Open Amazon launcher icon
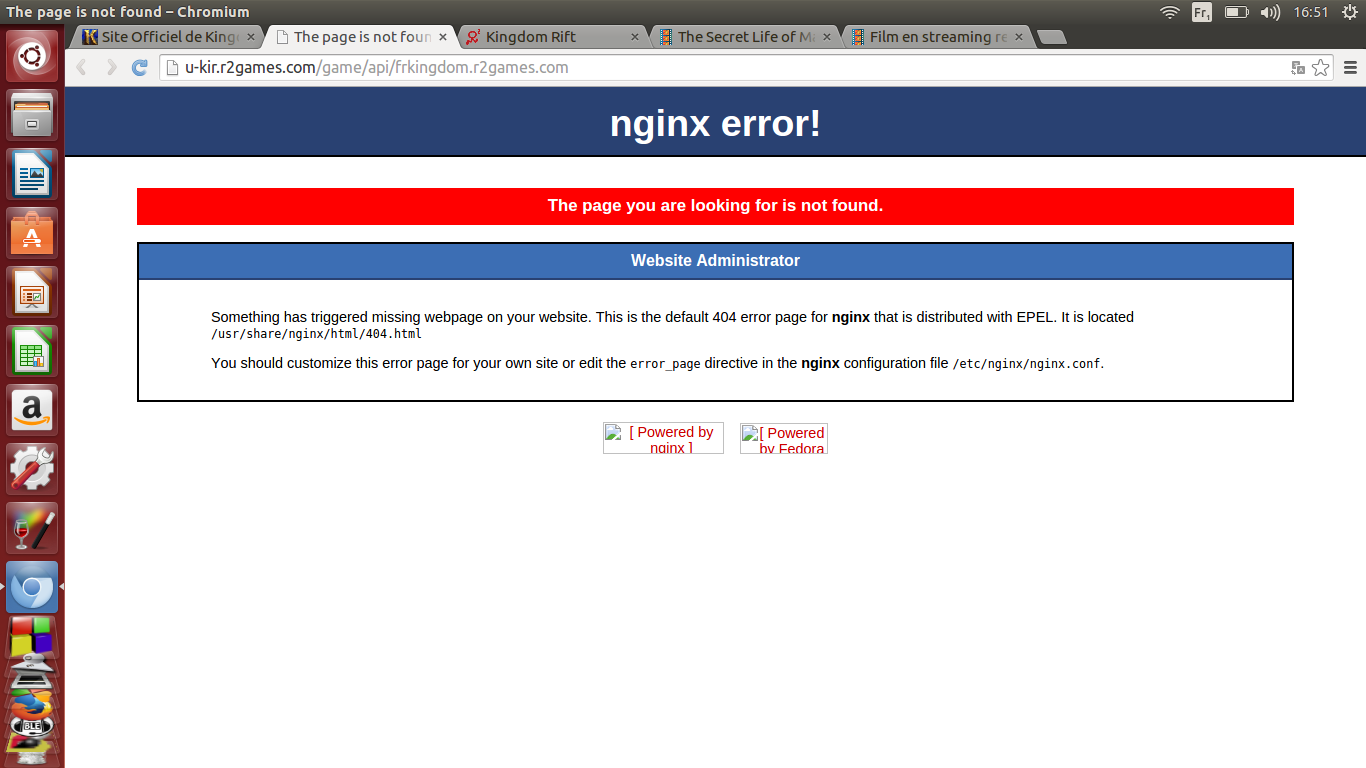 pyautogui.click(x=33, y=410)
